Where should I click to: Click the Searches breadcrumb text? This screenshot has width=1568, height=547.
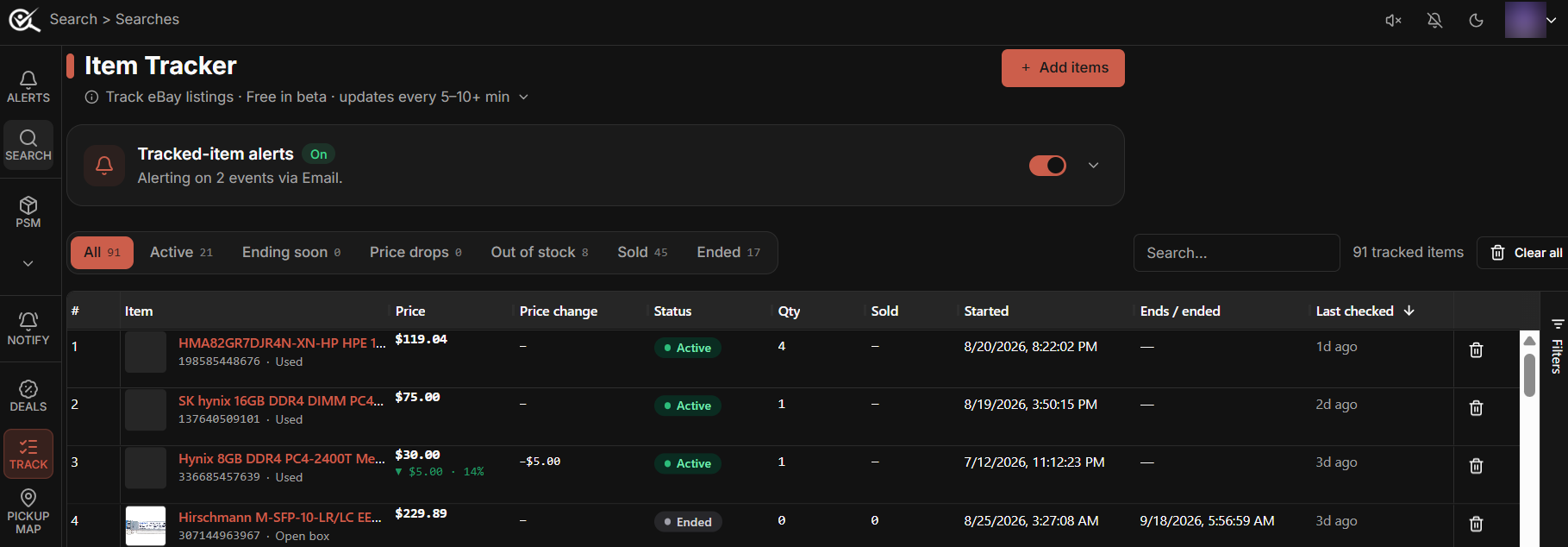tap(147, 19)
